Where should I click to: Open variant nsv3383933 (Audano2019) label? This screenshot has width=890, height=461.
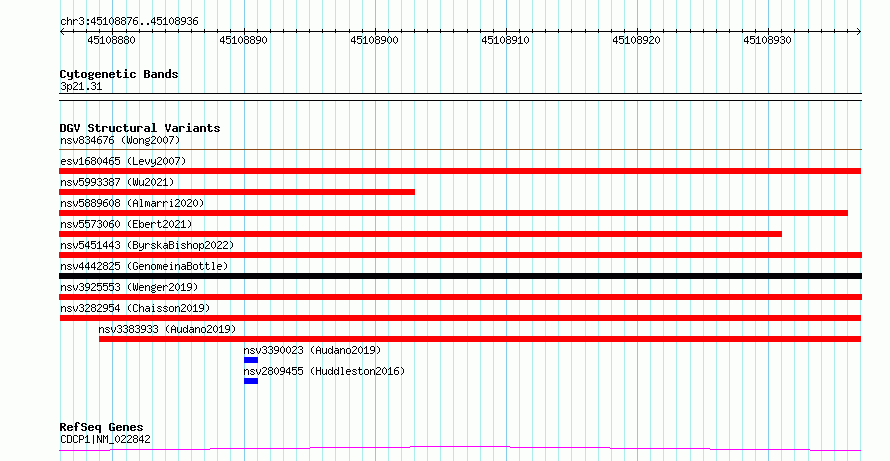[167, 329]
